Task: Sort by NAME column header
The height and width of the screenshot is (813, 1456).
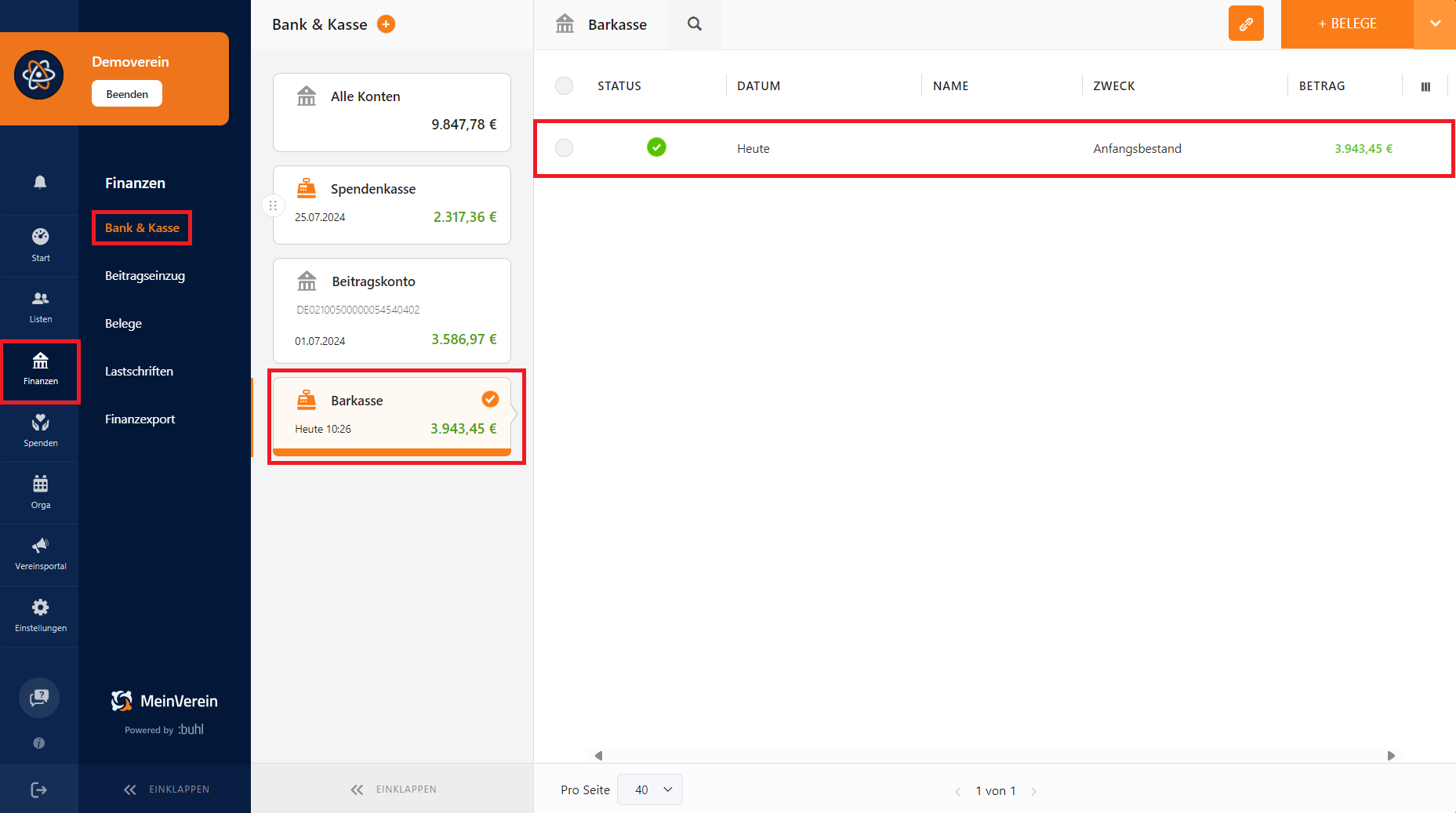Action: 950,86
